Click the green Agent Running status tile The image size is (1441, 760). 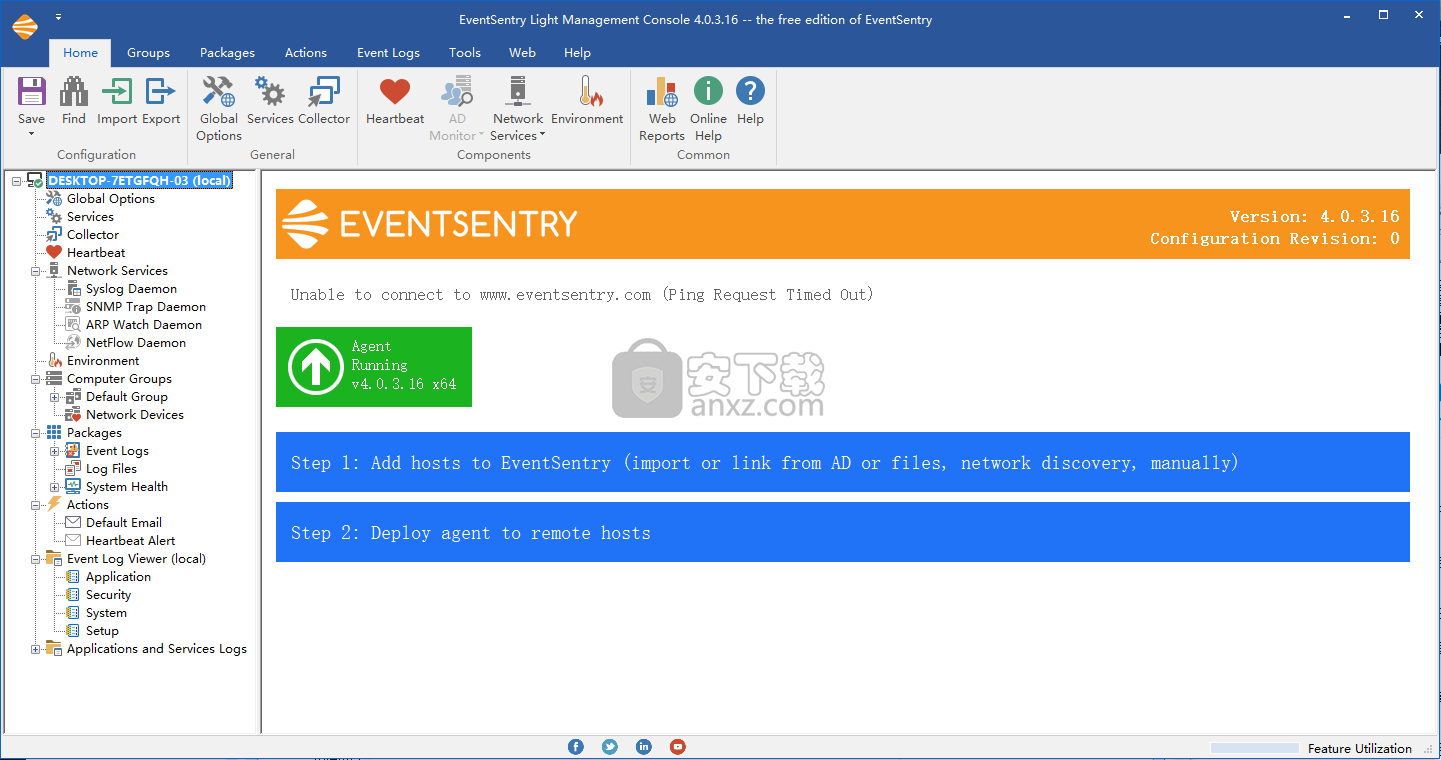tap(374, 367)
